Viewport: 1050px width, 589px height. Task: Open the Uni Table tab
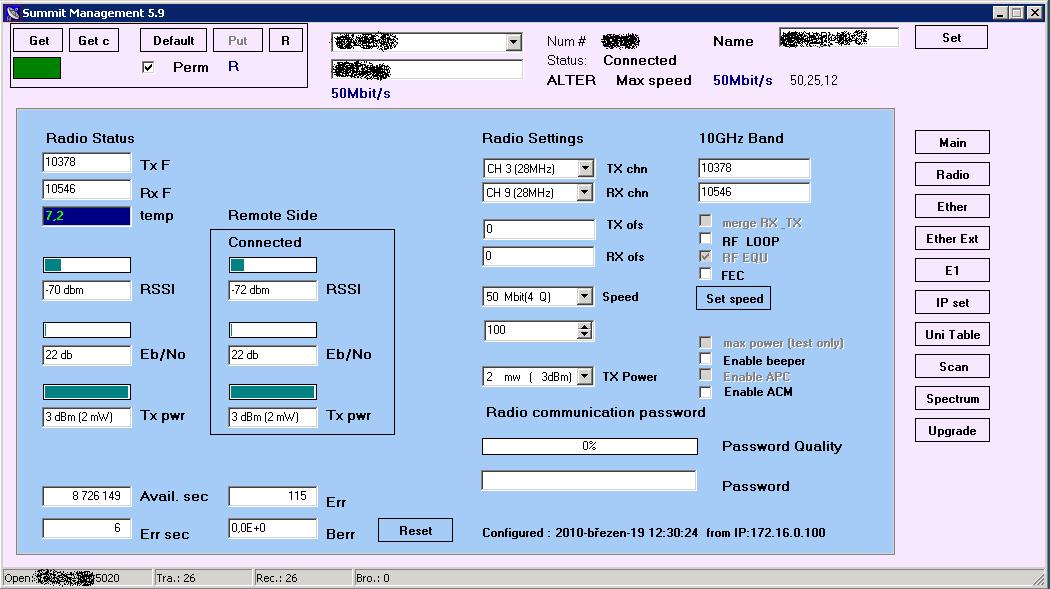[x=952, y=335]
